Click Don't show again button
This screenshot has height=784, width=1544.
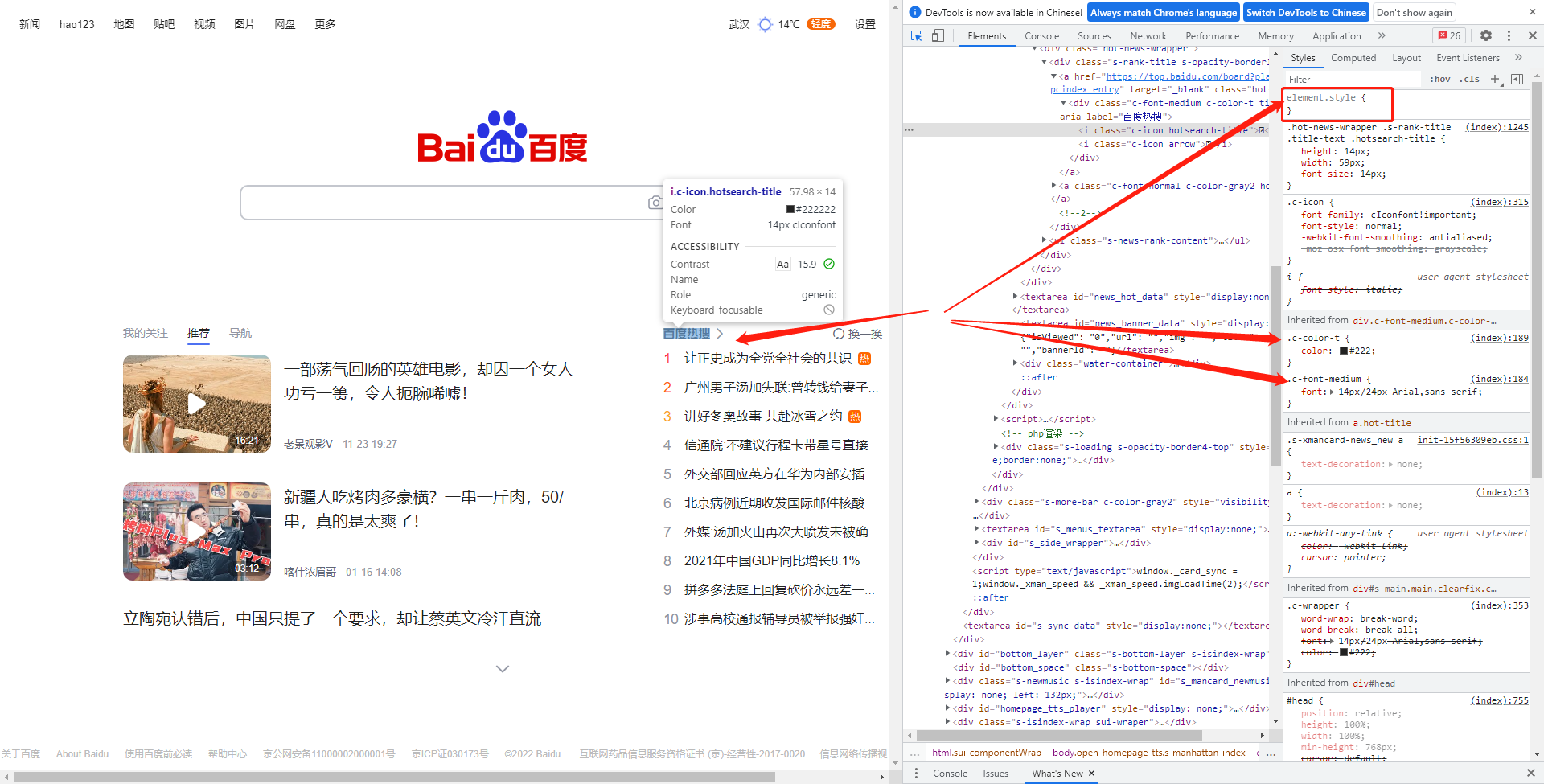coord(1415,13)
